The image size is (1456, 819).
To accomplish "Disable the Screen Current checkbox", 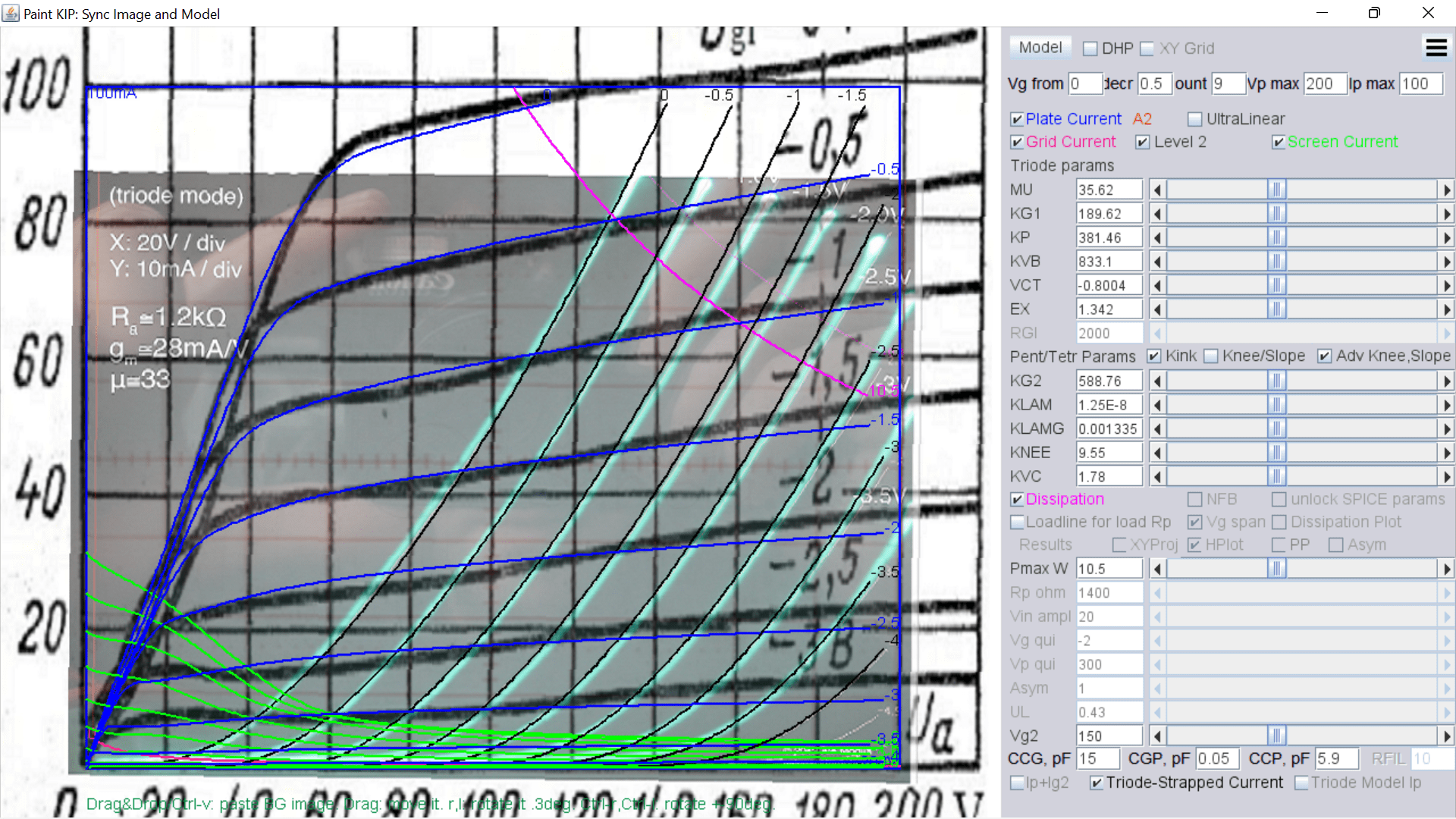I will (1279, 142).
